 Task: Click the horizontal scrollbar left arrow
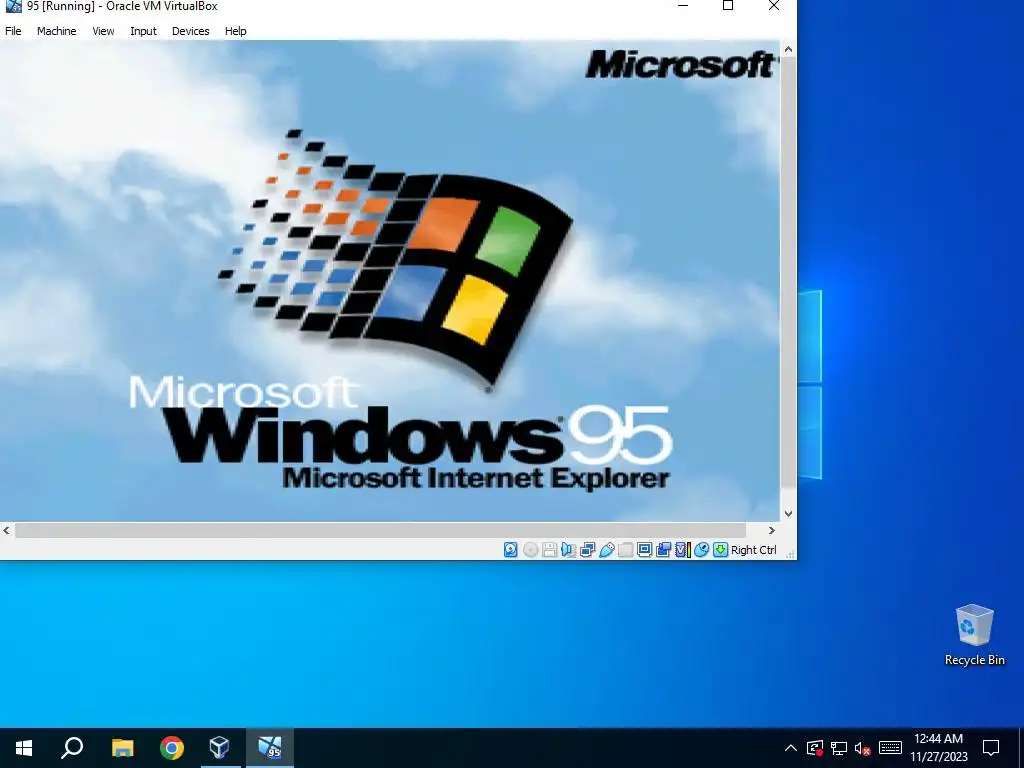coord(7,530)
